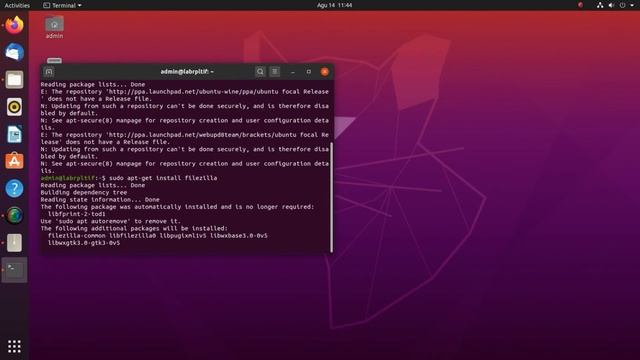Open the Terminal app menu in top bar
This screenshot has width=640, height=360.
[62, 5]
